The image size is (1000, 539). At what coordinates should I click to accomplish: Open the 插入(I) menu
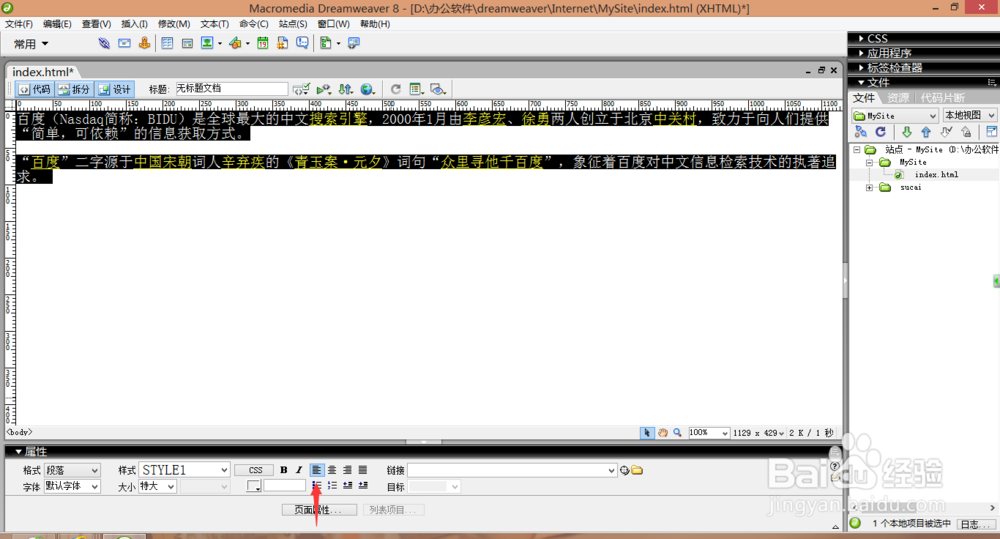(134, 24)
